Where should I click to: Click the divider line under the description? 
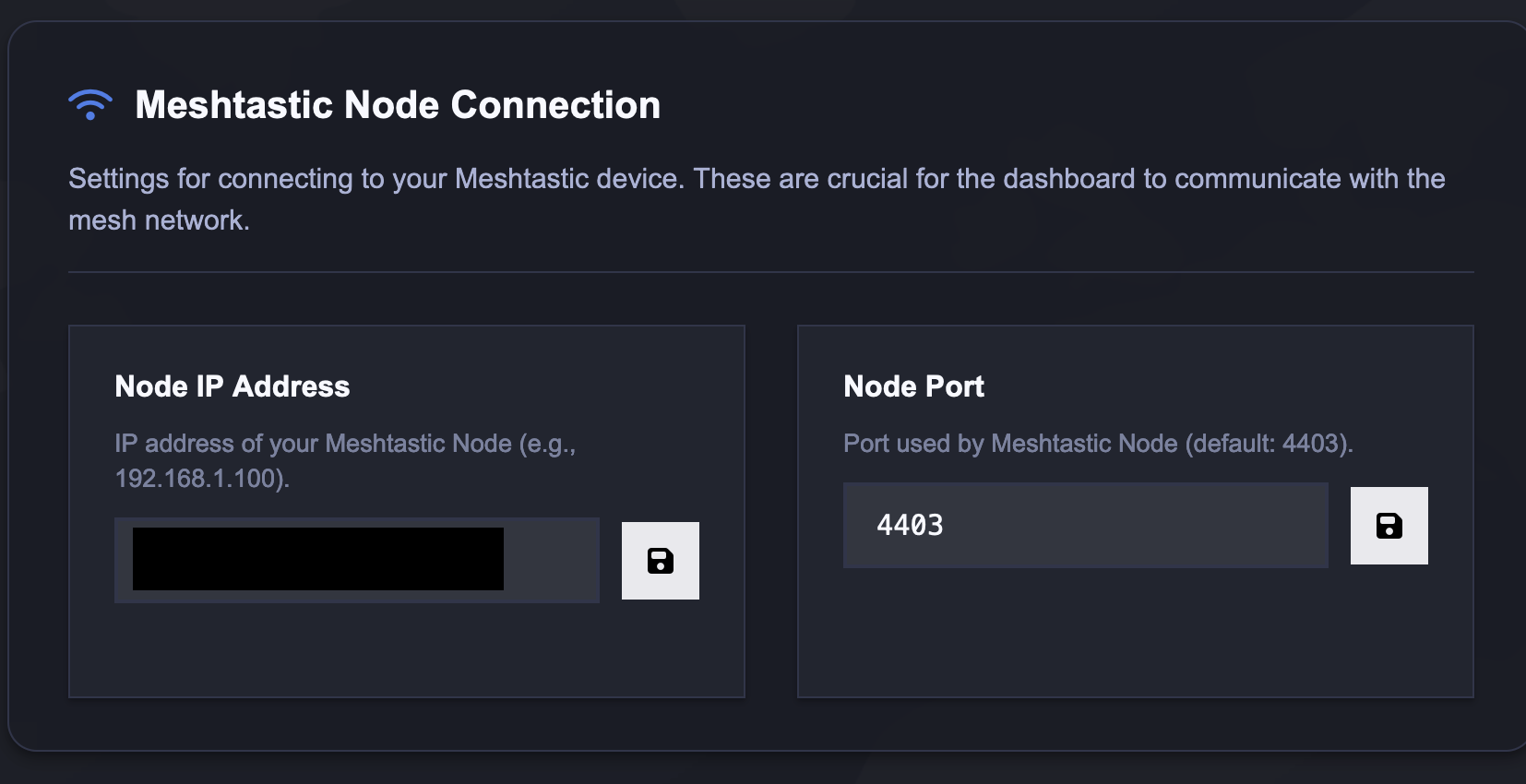click(x=771, y=272)
